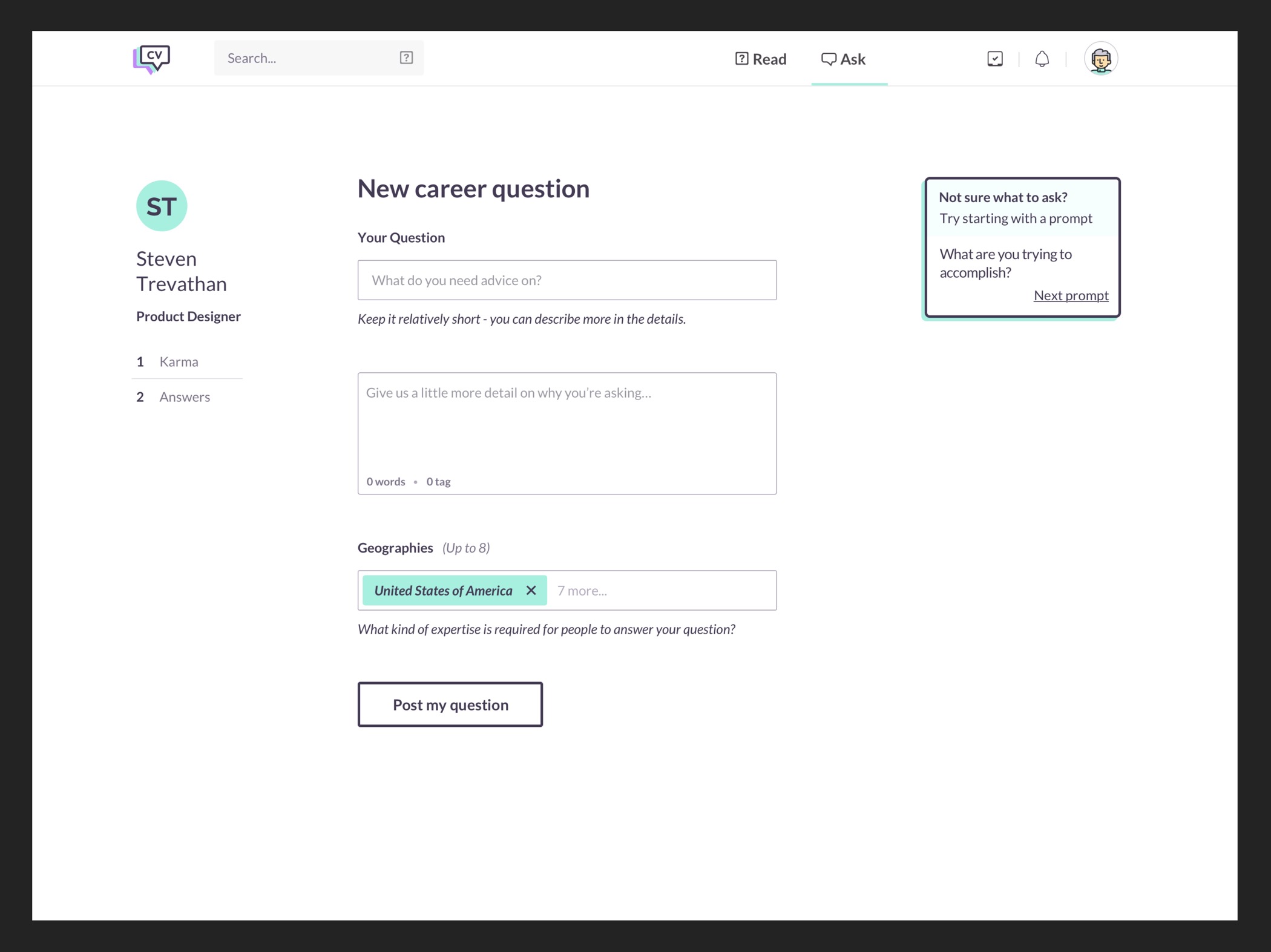Image resolution: width=1271 pixels, height=952 pixels.
Task: Open the Karma stat in sidebar
Action: tap(179, 361)
